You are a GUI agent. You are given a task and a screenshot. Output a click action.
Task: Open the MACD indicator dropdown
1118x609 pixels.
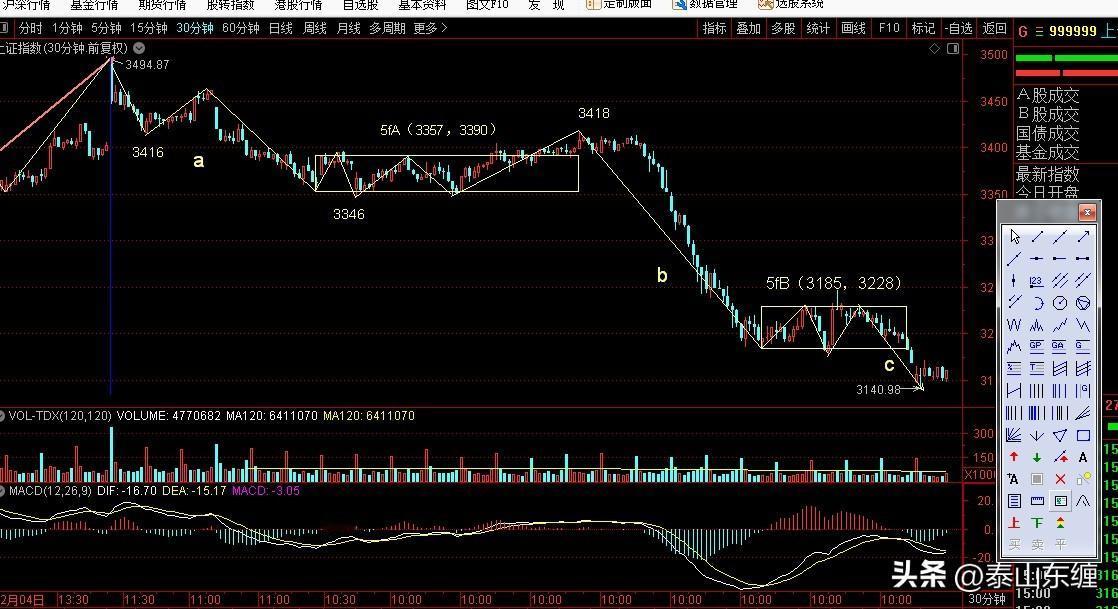tap(2, 491)
